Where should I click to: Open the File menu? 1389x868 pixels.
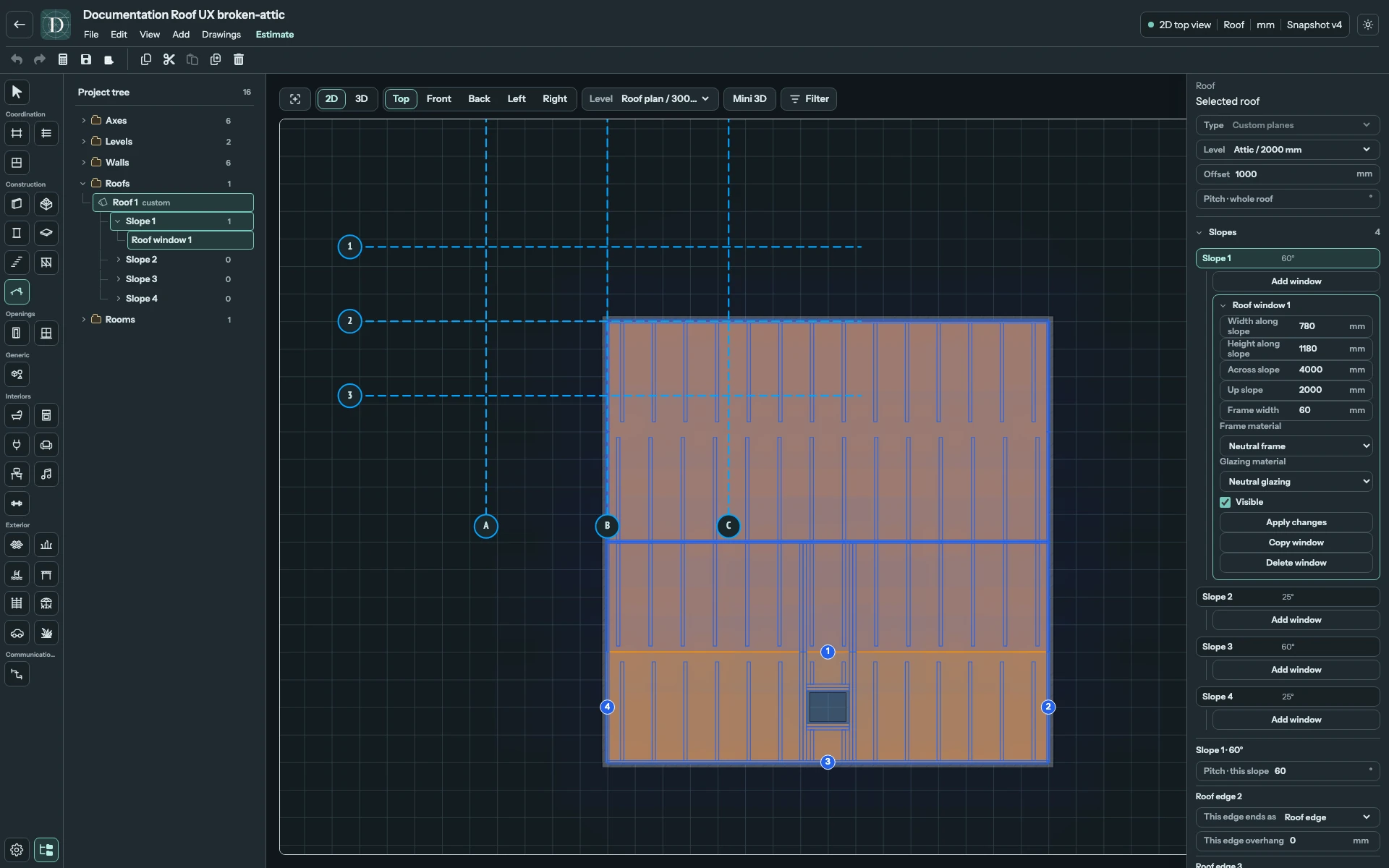(x=91, y=35)
